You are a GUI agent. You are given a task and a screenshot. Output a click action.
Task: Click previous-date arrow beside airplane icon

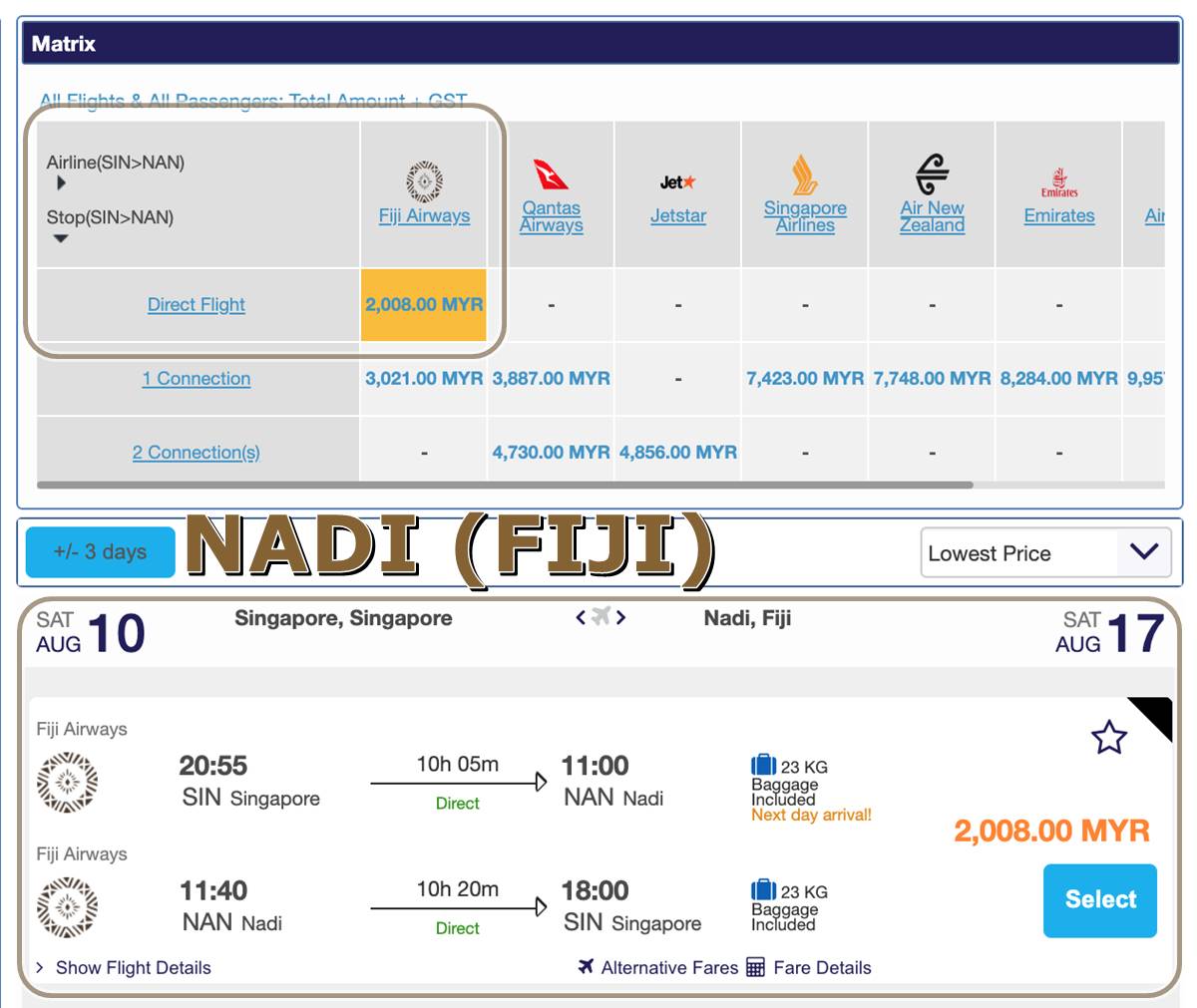point(581,618)
